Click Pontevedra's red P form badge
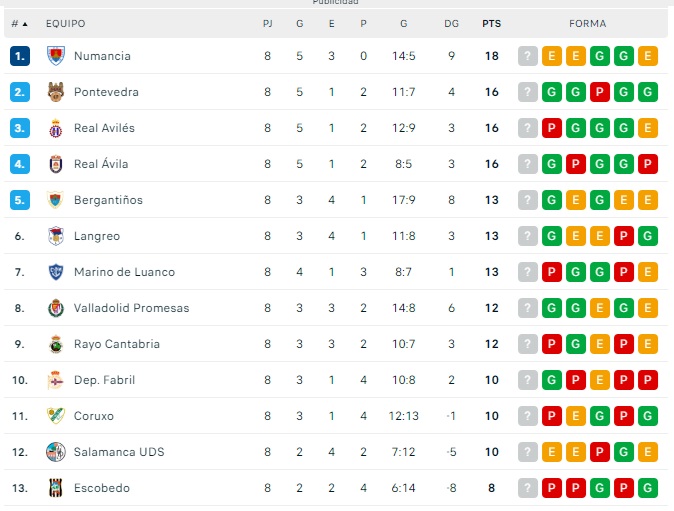 click(x=600, y=92)
